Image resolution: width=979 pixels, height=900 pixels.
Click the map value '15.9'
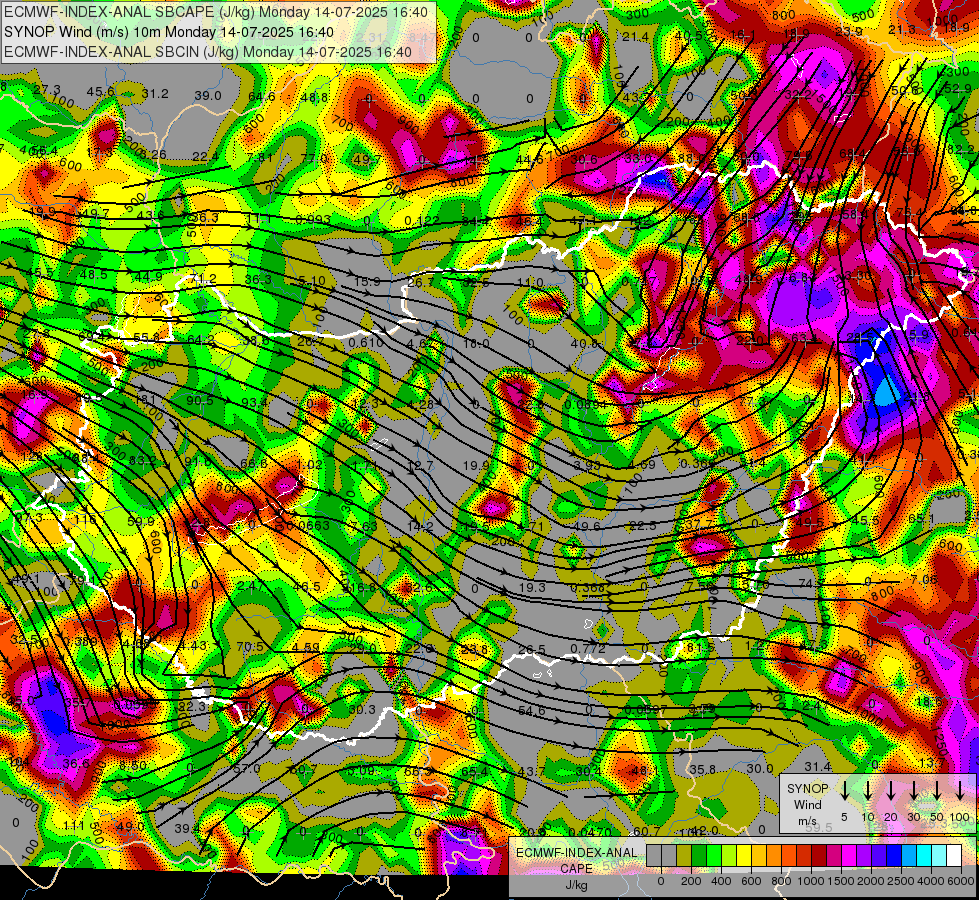tap(367, 281)
